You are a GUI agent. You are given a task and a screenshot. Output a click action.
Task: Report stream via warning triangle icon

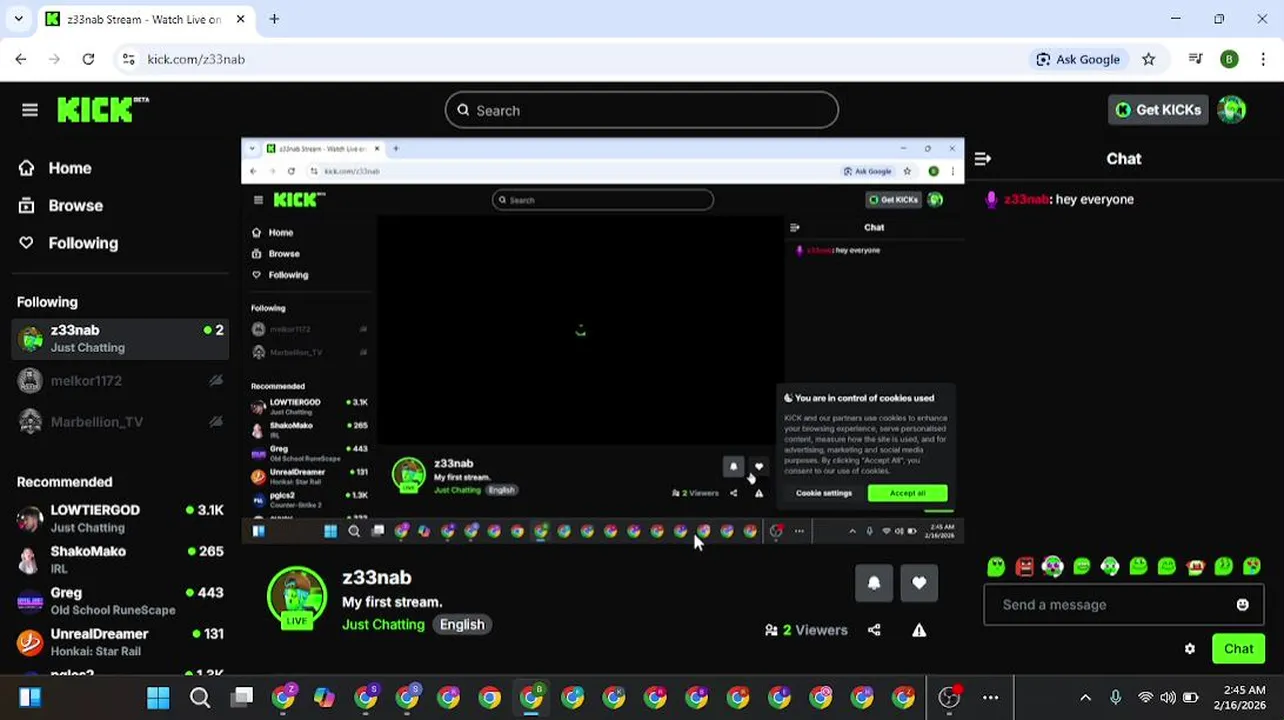pyautogui.click(x=919, y=630)
